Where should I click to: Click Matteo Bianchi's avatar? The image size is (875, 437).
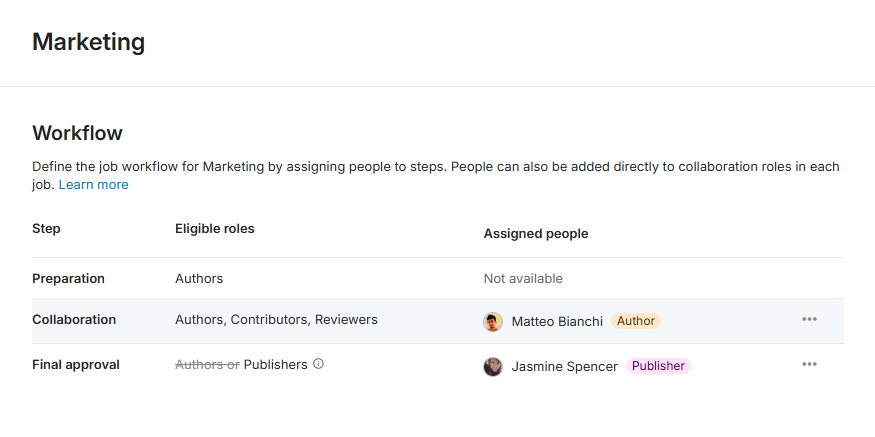point(493,322)
